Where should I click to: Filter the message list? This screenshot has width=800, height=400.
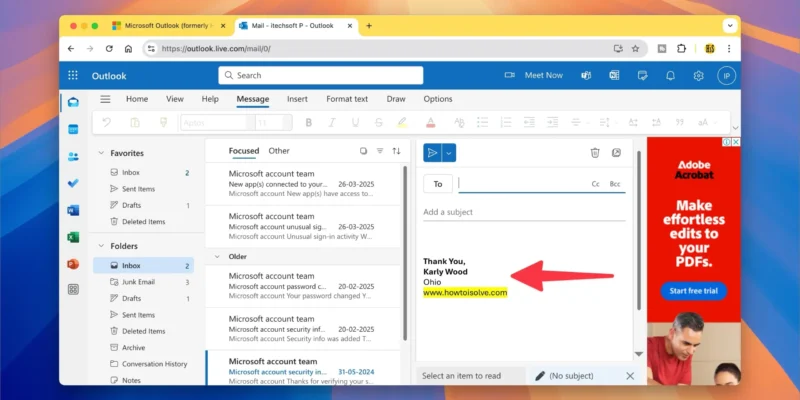tap(380, 151)
